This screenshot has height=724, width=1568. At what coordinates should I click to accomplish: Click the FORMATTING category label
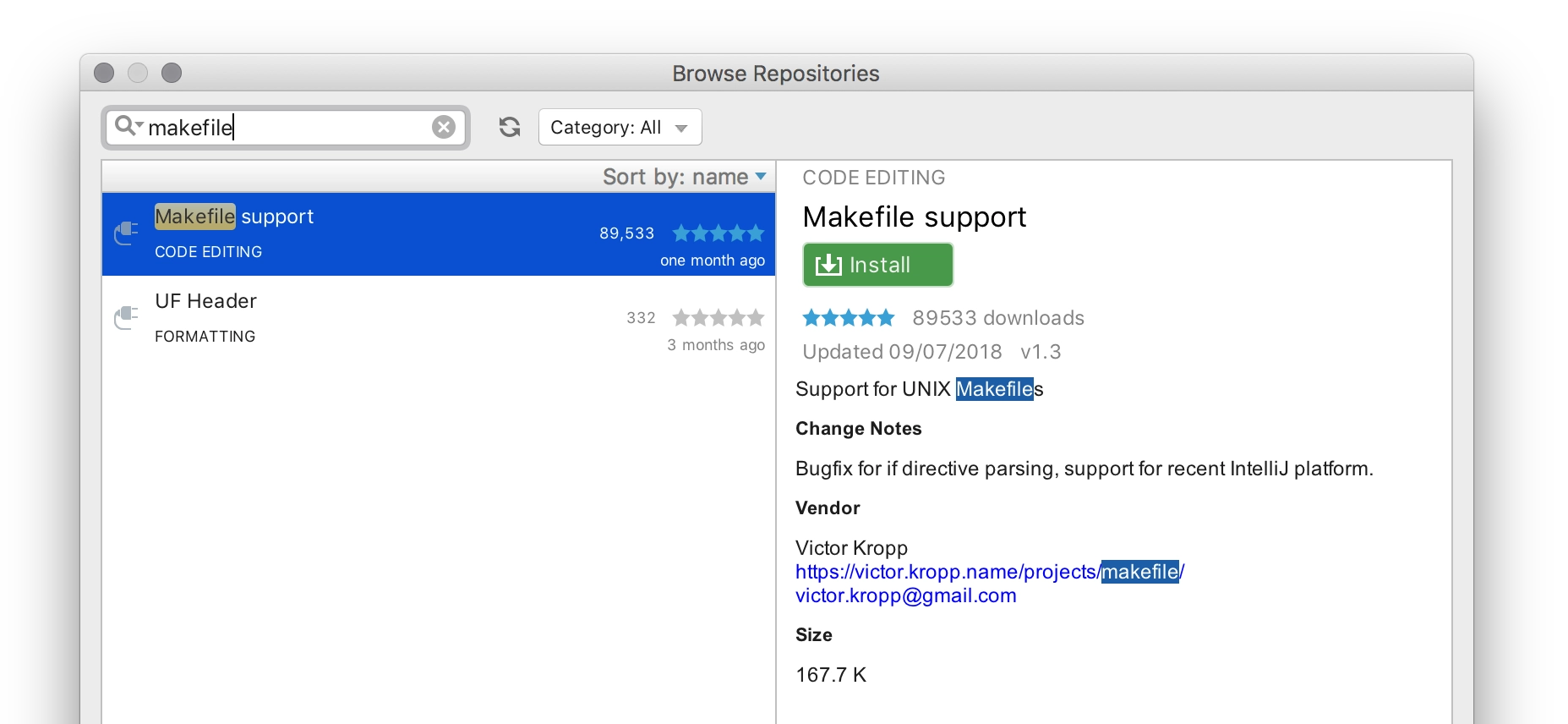[x=205, y=337]
